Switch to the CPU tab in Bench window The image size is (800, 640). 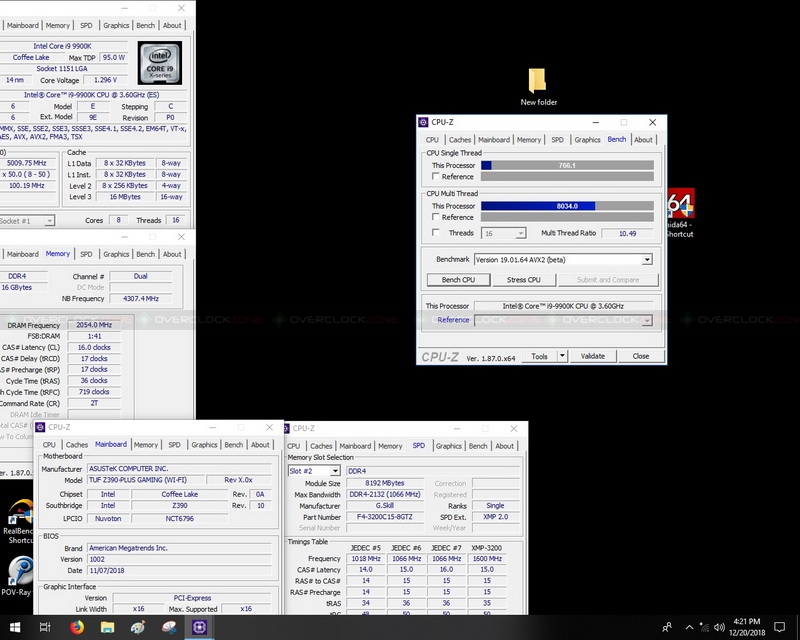[432, 140]
